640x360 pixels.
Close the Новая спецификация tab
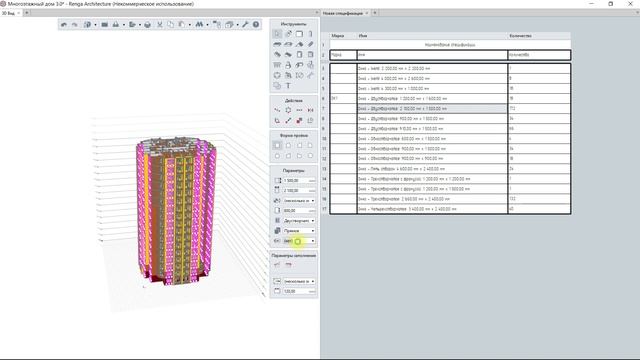(367, 13)
